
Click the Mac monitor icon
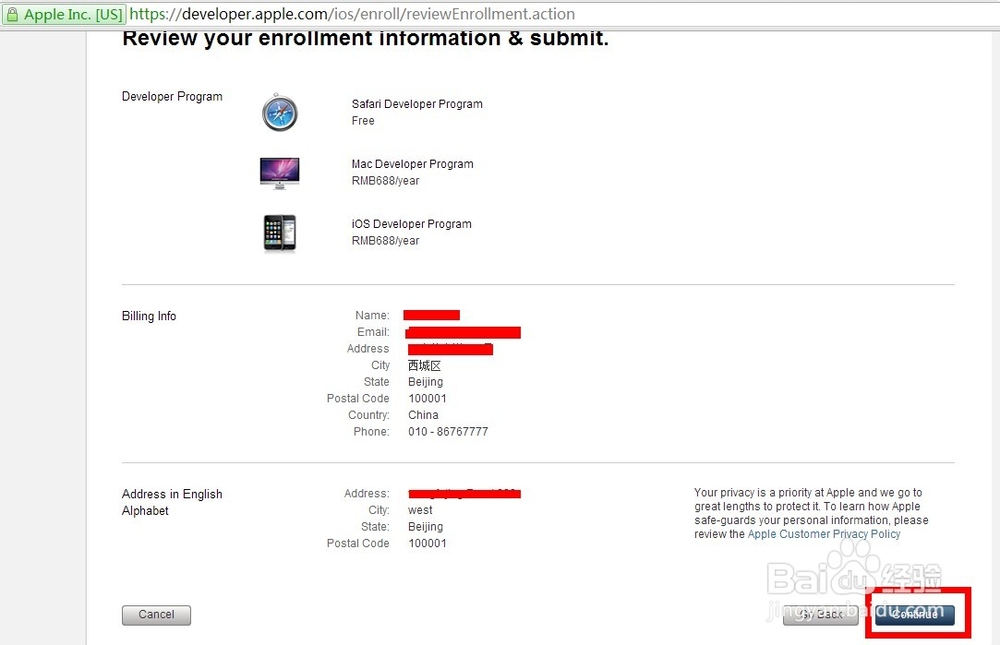point(279,173)
